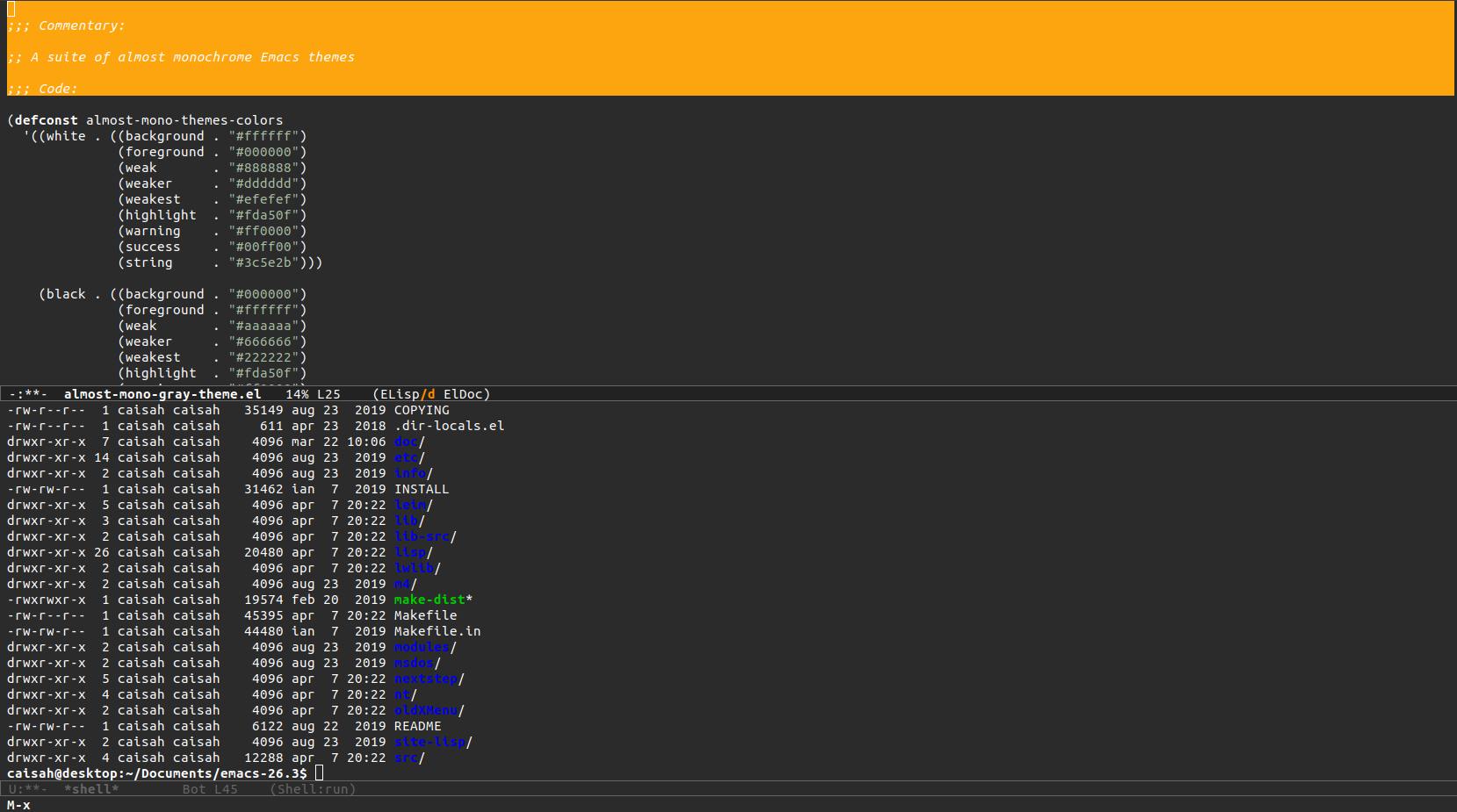Click the info/ directory name

tap(413, 473)
